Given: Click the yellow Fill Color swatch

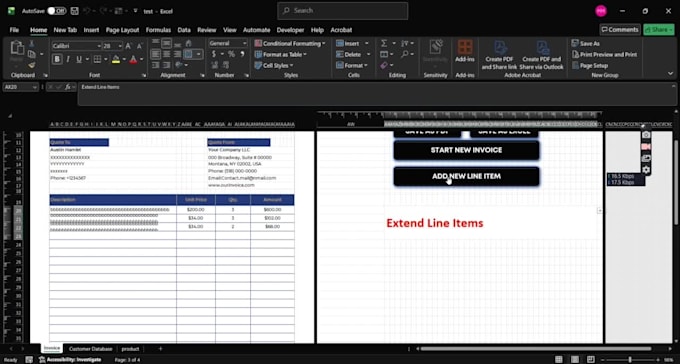Looking at the screenshot, I should [x=116, y=59].
